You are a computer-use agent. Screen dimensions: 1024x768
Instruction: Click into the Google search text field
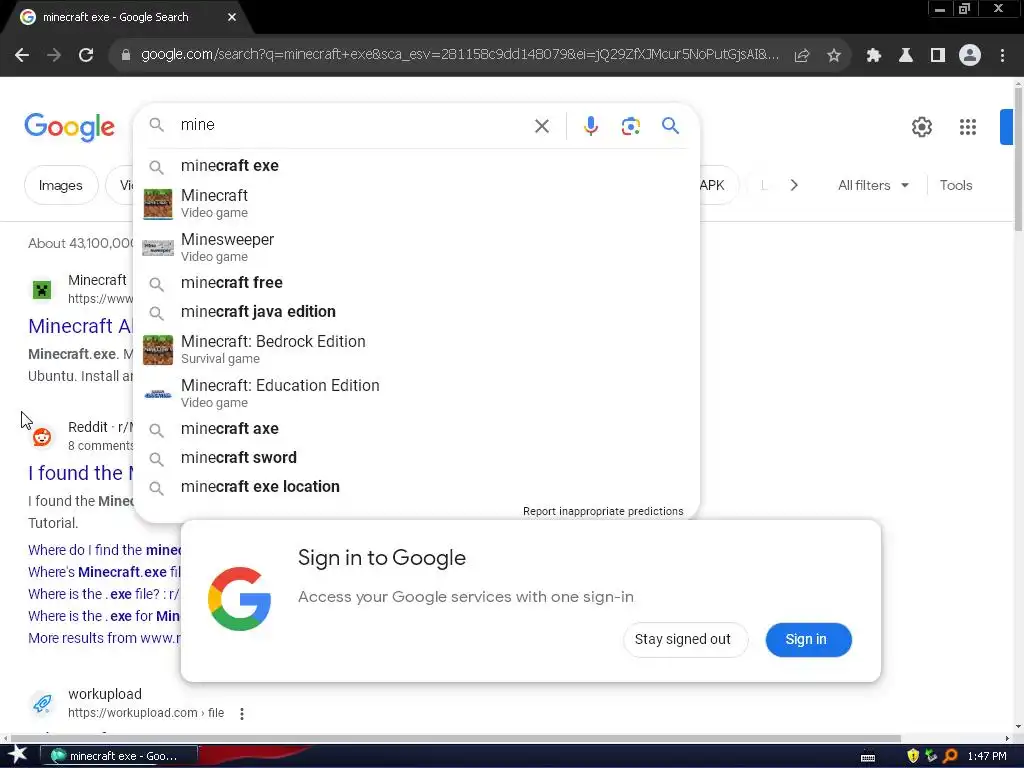coord(353,125)
